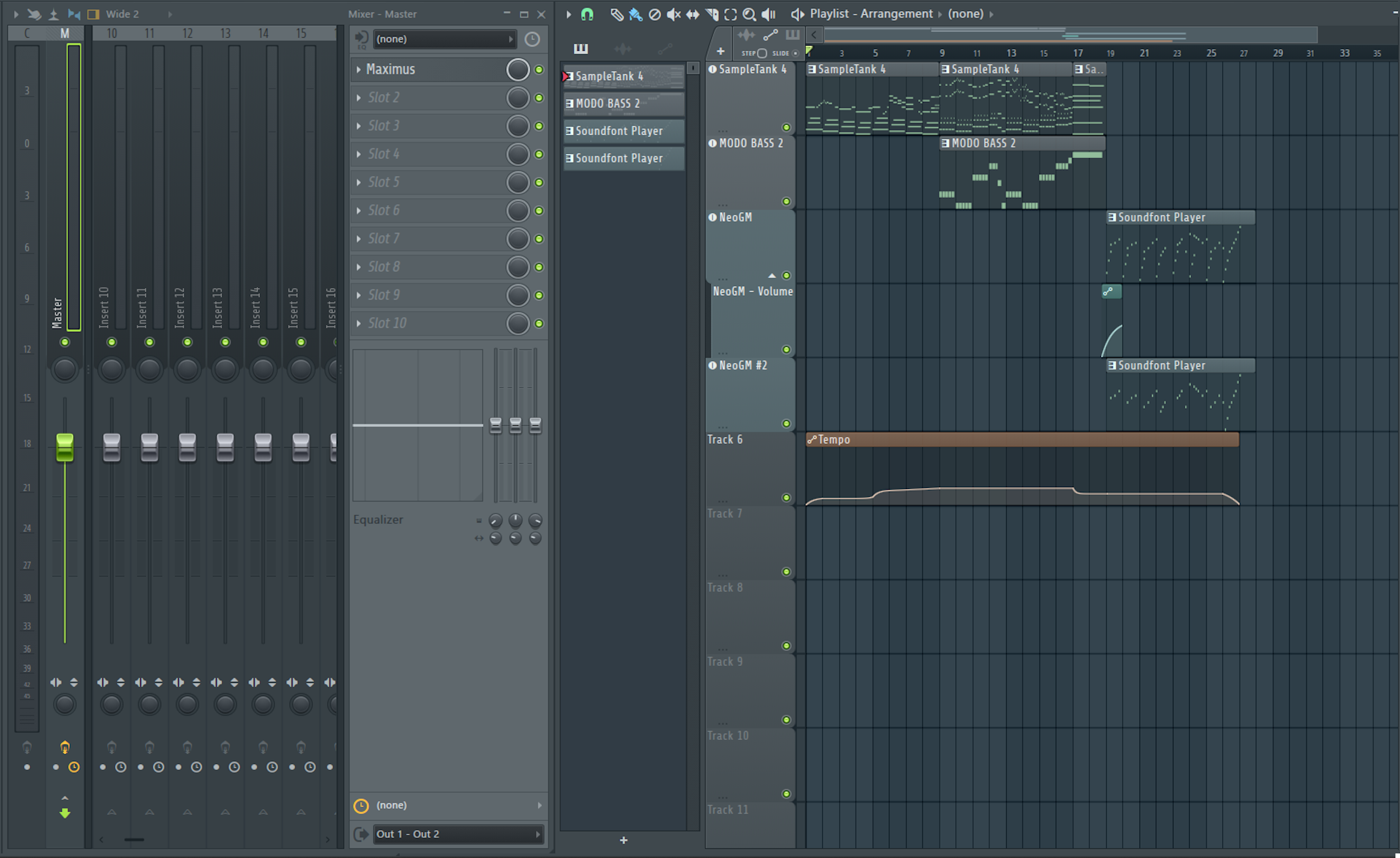The height and width of the screenshot is (858, 1400).
Task: Mute the MODO BASS 2 playlist track
Action: point(786,201)
